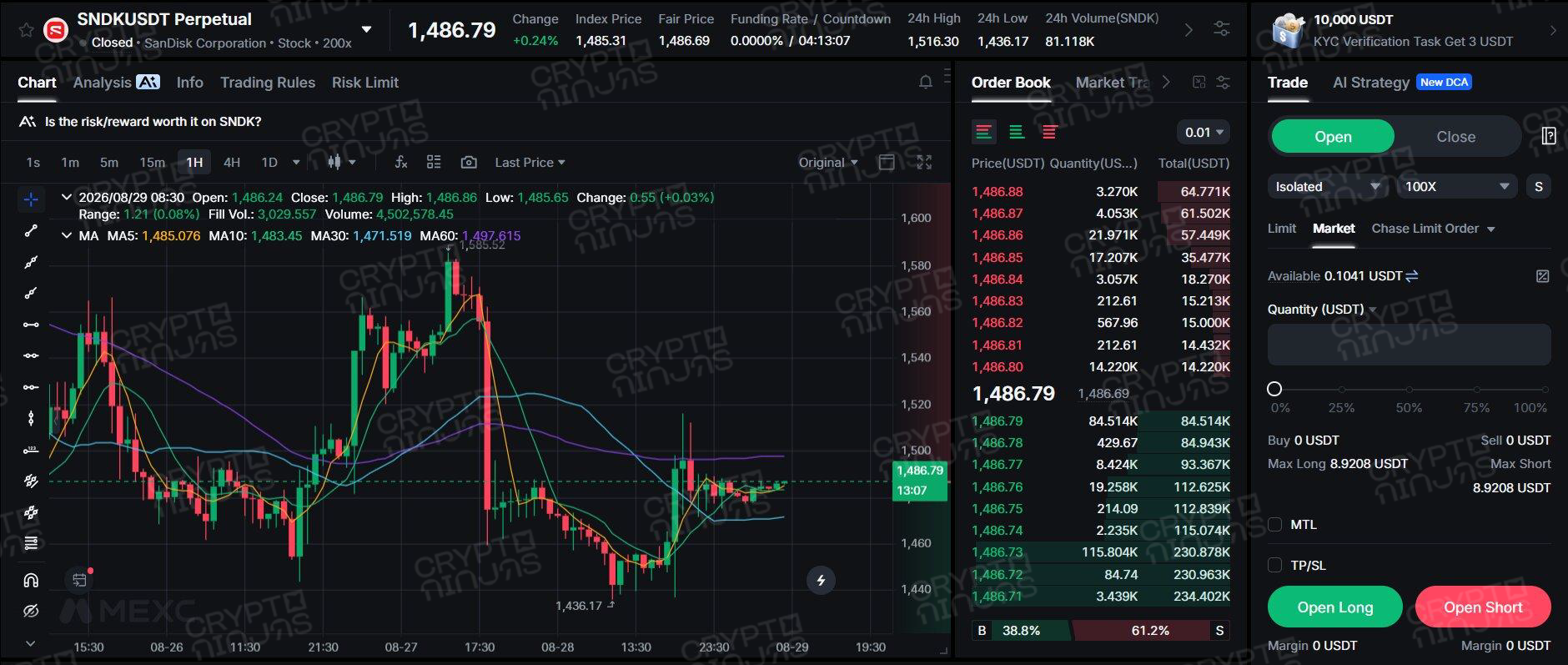Select the crosshair cursor tool
The height and width of the screenshot is (665, 1568).
31,199
